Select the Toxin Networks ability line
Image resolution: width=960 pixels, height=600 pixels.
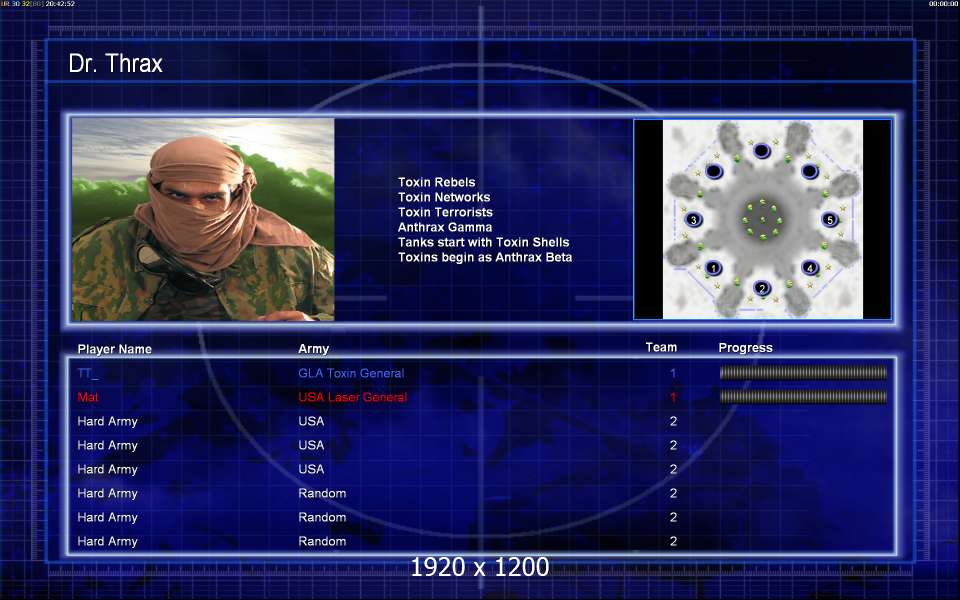(444, 197)
